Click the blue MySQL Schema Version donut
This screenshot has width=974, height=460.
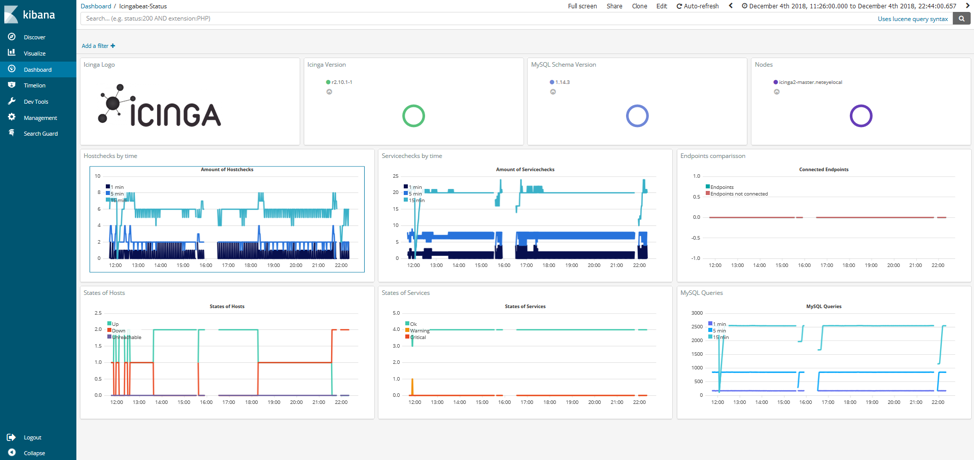[x=637, y=116]
